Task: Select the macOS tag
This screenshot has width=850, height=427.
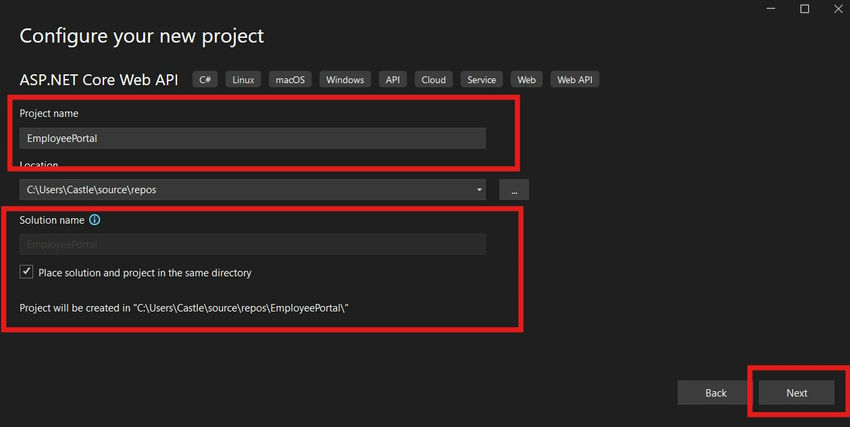Action: point(289,80)
